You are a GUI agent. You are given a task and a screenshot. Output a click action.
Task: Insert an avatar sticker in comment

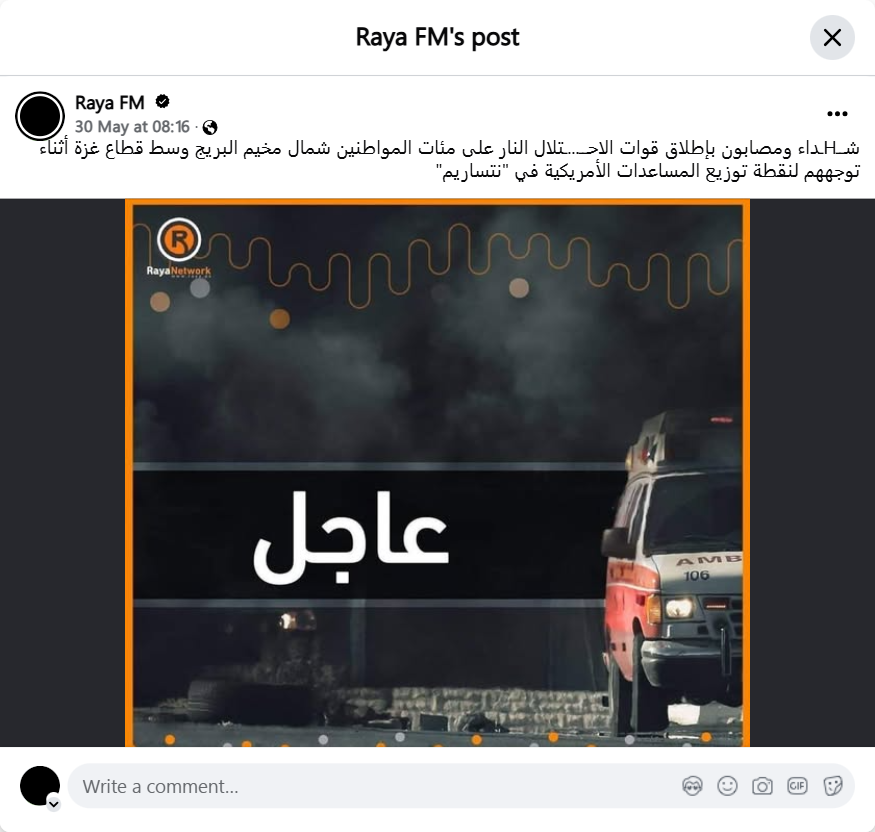click(x=693, y=786)
